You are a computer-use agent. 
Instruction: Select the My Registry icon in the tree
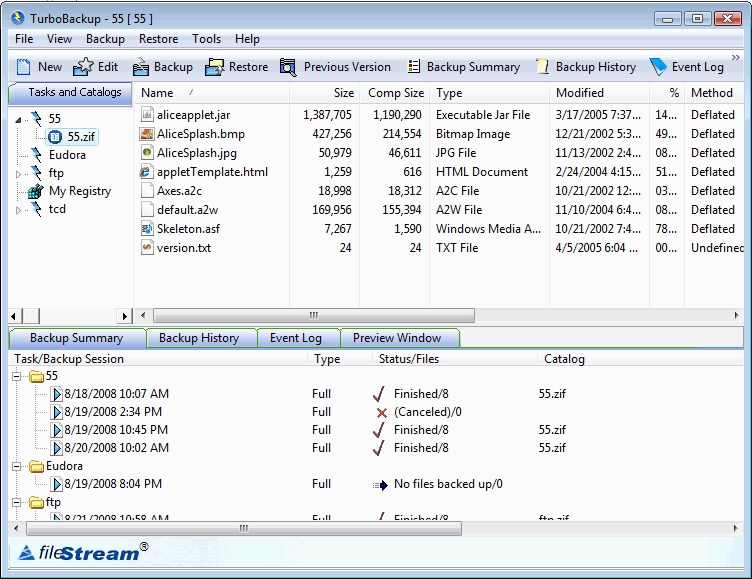coord(35,191)
